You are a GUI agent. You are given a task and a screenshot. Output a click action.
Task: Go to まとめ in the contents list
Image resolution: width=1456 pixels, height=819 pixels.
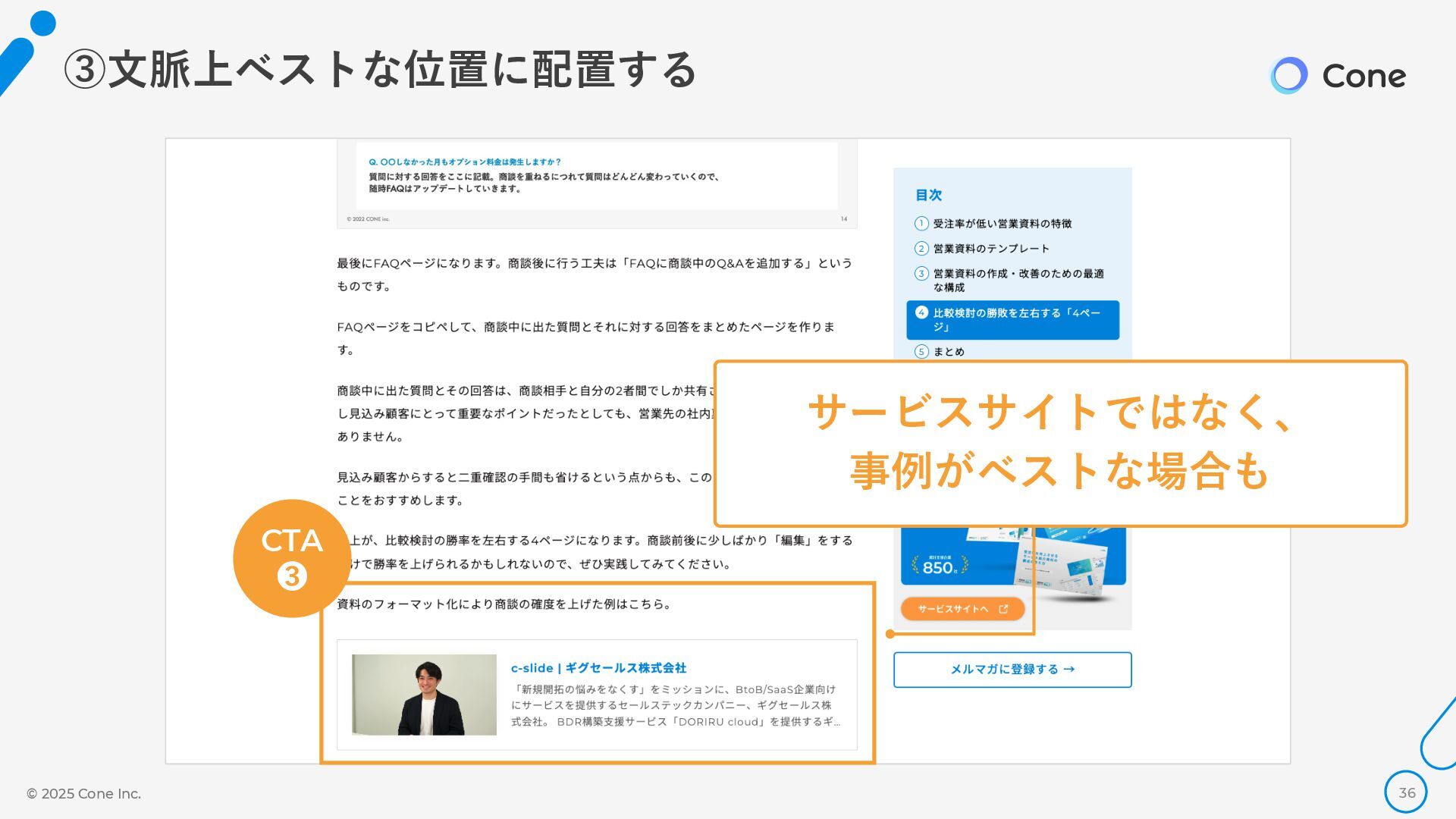pyautogui.click(x=949, y=352)
